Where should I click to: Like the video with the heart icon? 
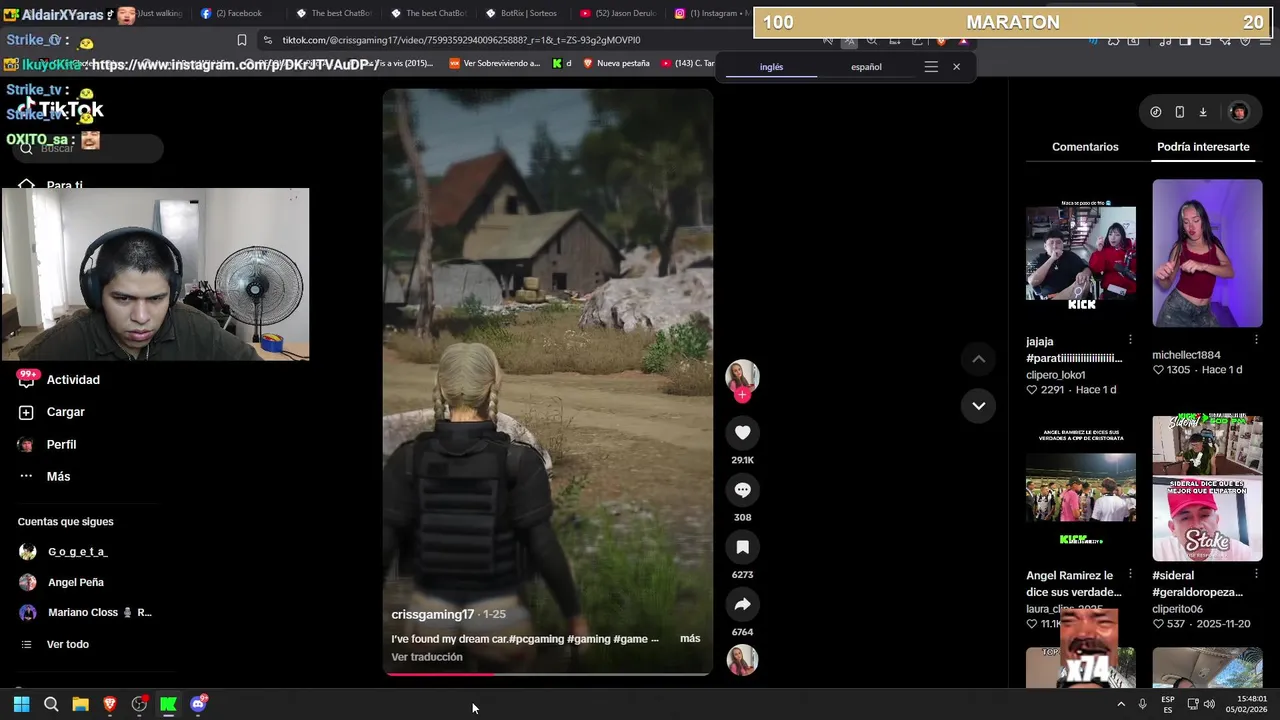[x=742, y=432]
